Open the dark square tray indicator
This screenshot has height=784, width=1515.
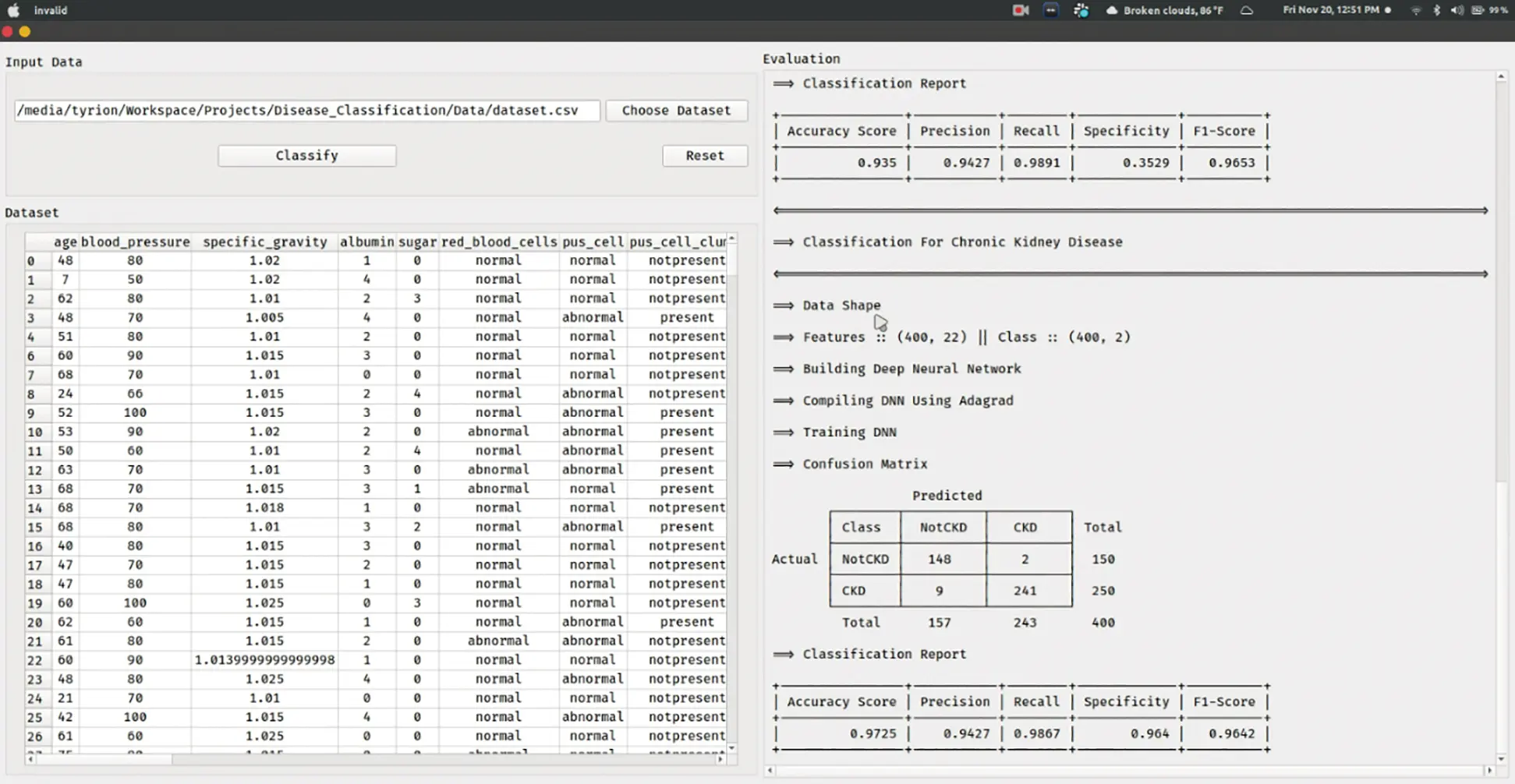click(x=1051, y=10)
